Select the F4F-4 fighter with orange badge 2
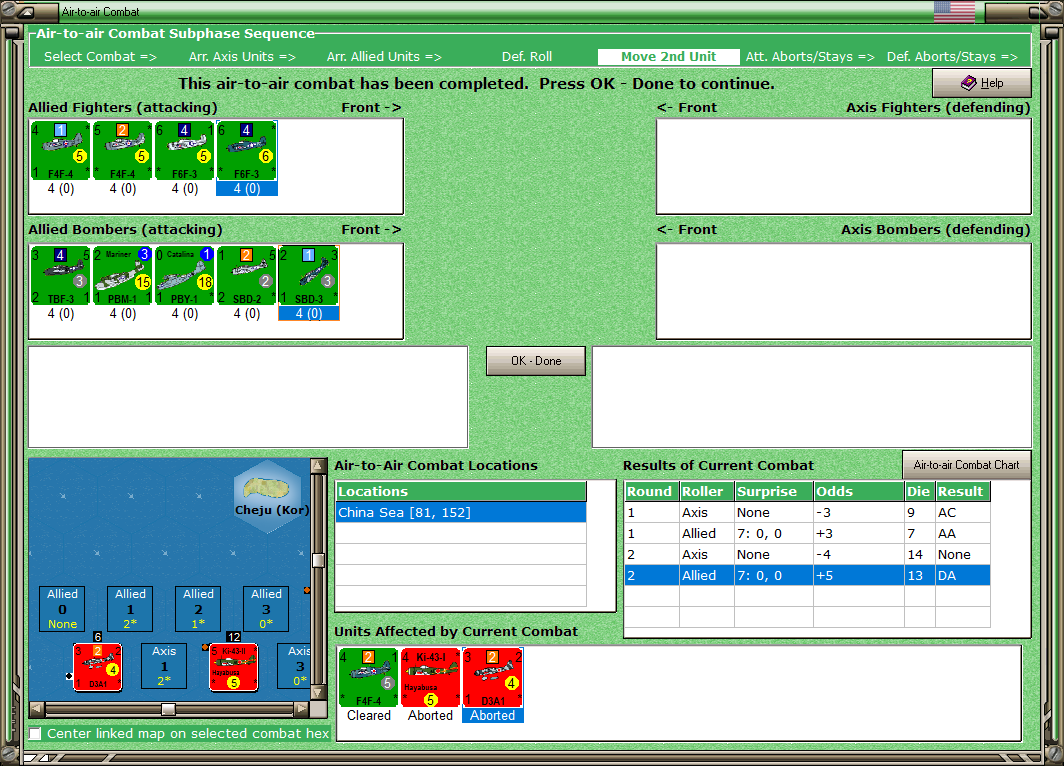The image size is (1064, 766). pyautogui.click(x=122, y=150)
